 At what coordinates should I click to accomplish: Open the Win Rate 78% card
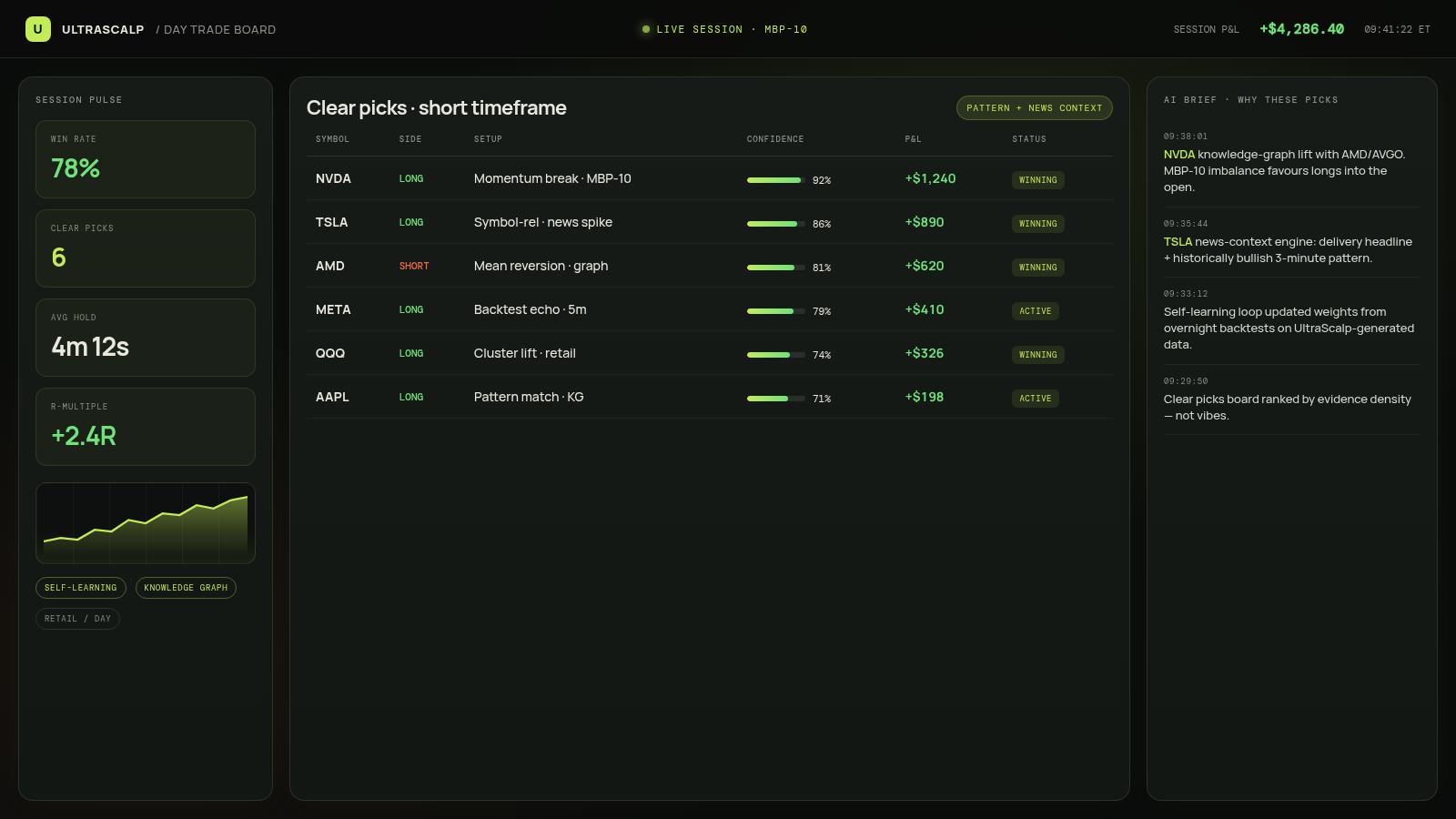[146, 159]
